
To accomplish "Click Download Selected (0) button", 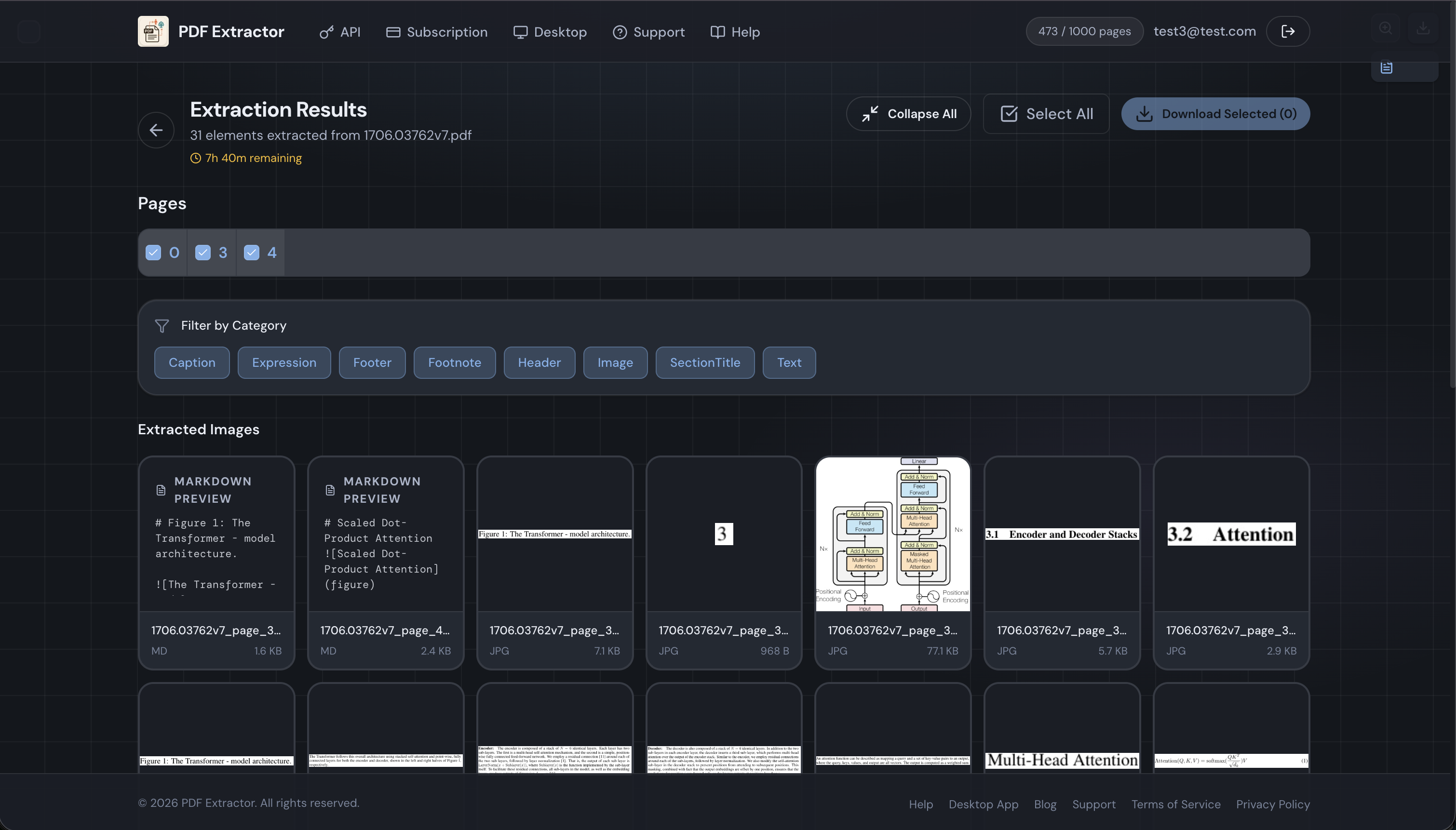I will (x=1215, y=113).
